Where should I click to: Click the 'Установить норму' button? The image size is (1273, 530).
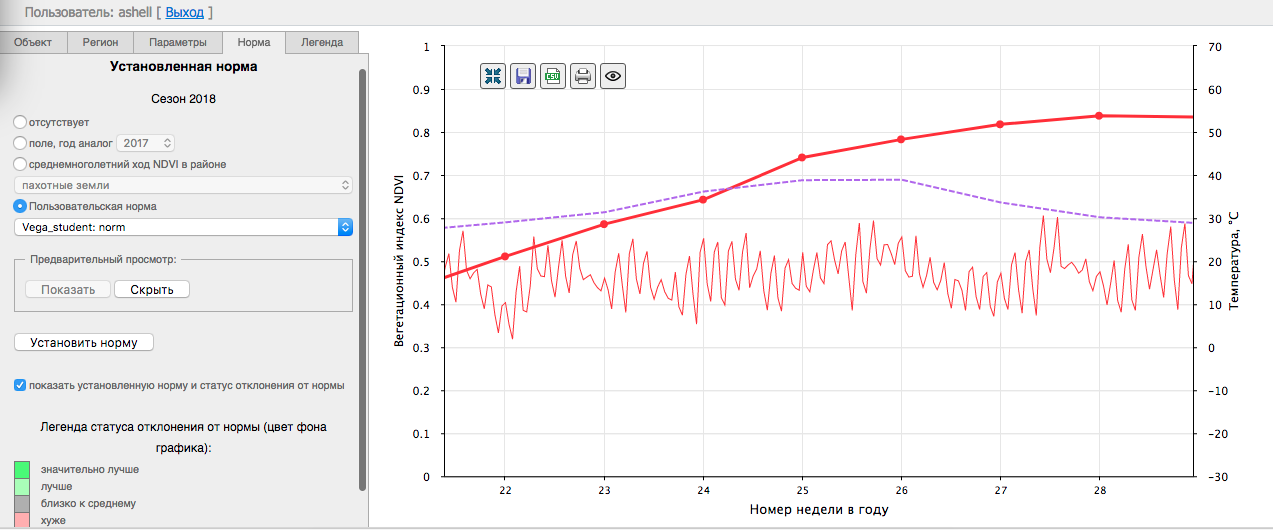coord(84,342)
